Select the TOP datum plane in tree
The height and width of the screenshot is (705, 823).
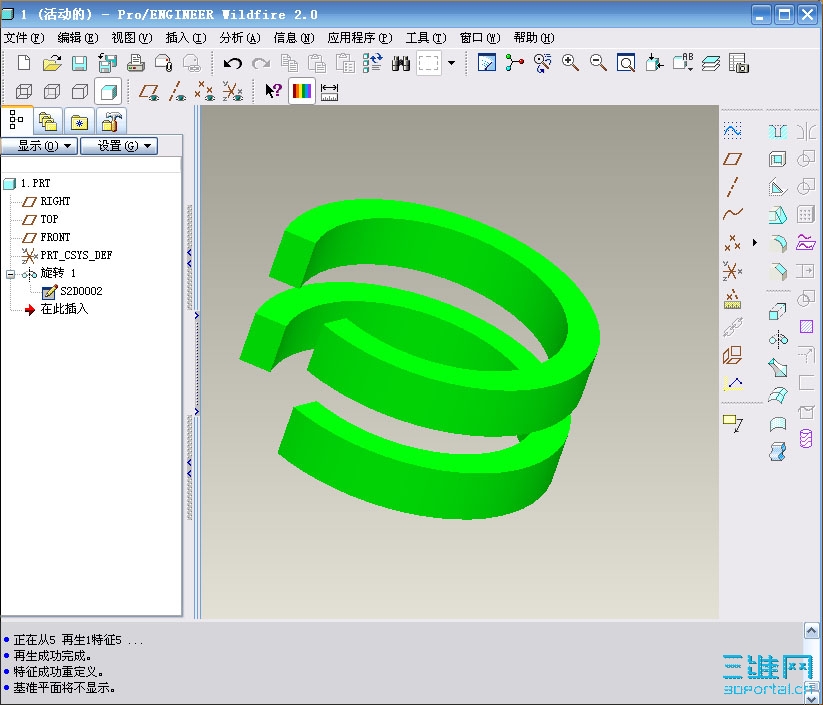click(x=49, y=219)
